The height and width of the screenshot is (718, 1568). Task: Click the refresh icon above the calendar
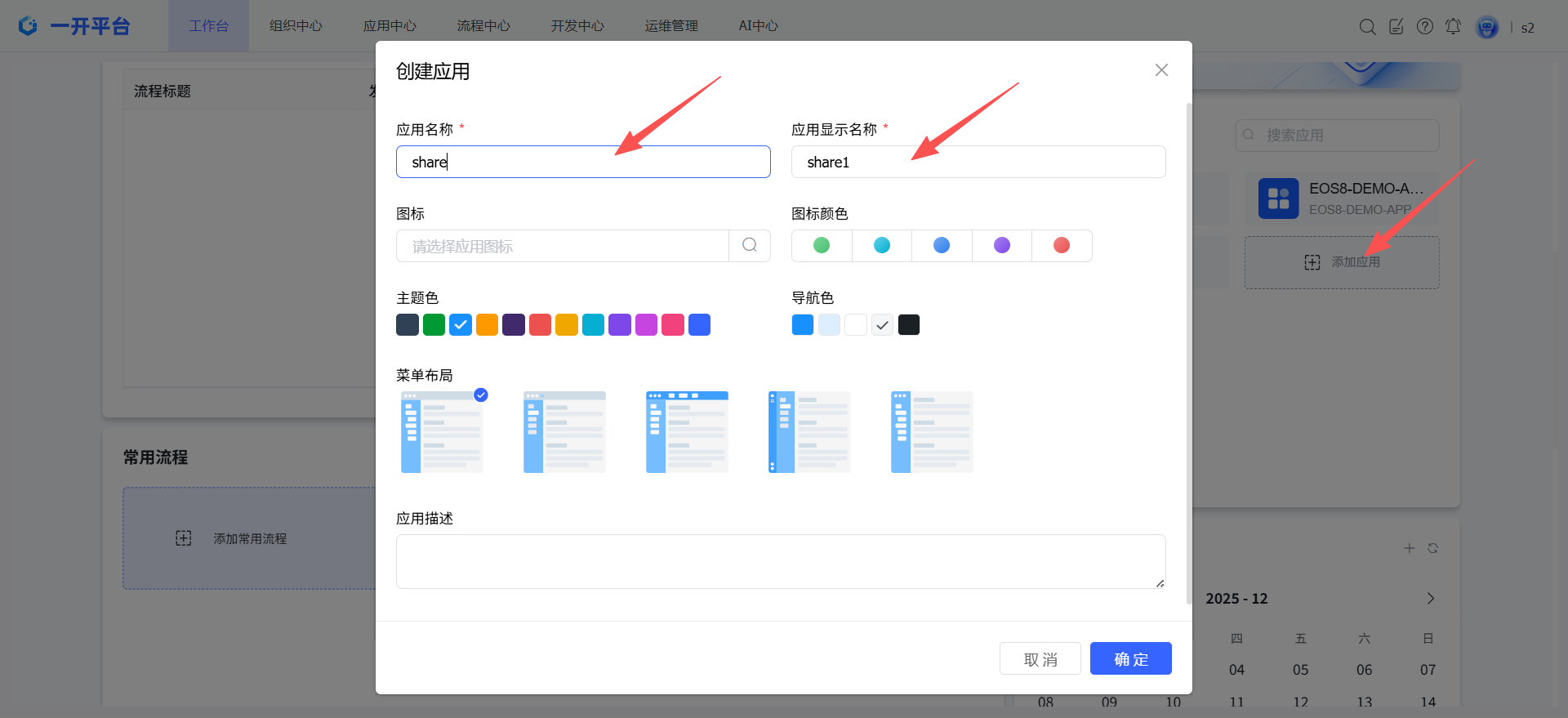[x=1432, y=548]
